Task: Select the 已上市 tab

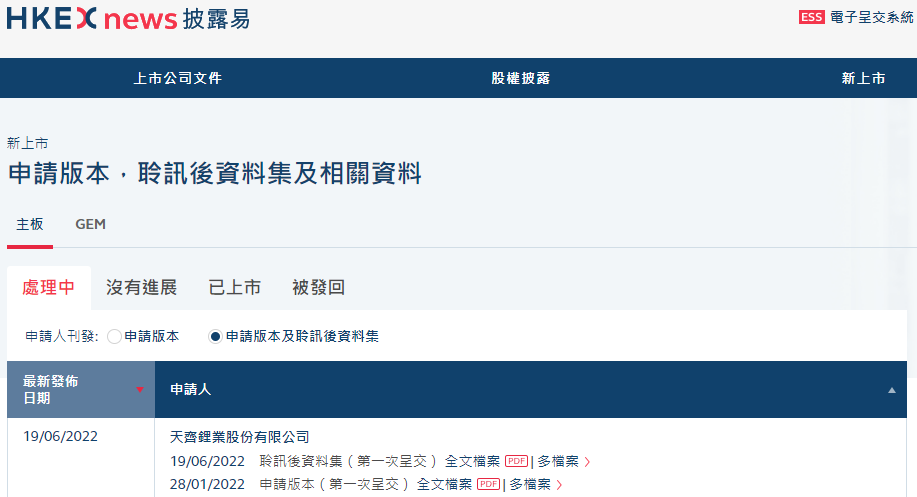Action: coord(234,288)
